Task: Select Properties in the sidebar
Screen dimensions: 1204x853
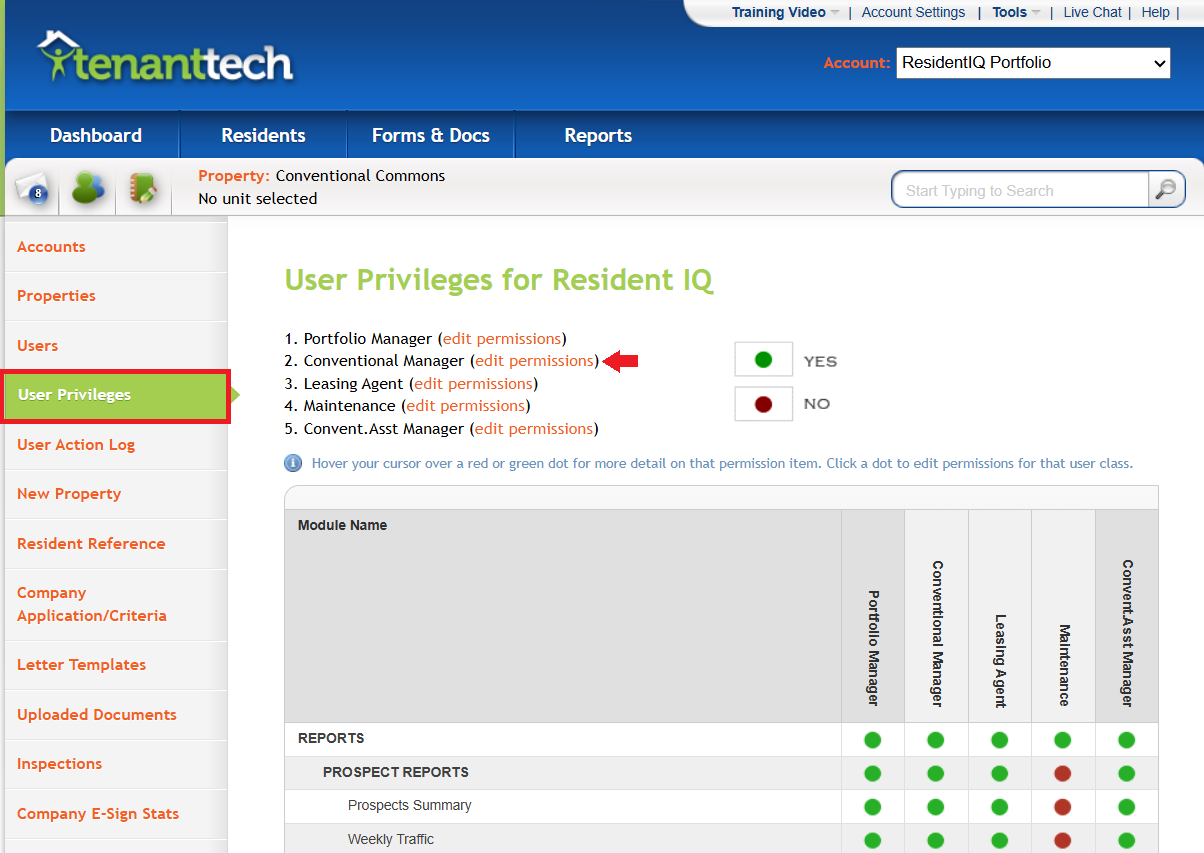Action: coord(56,296)
